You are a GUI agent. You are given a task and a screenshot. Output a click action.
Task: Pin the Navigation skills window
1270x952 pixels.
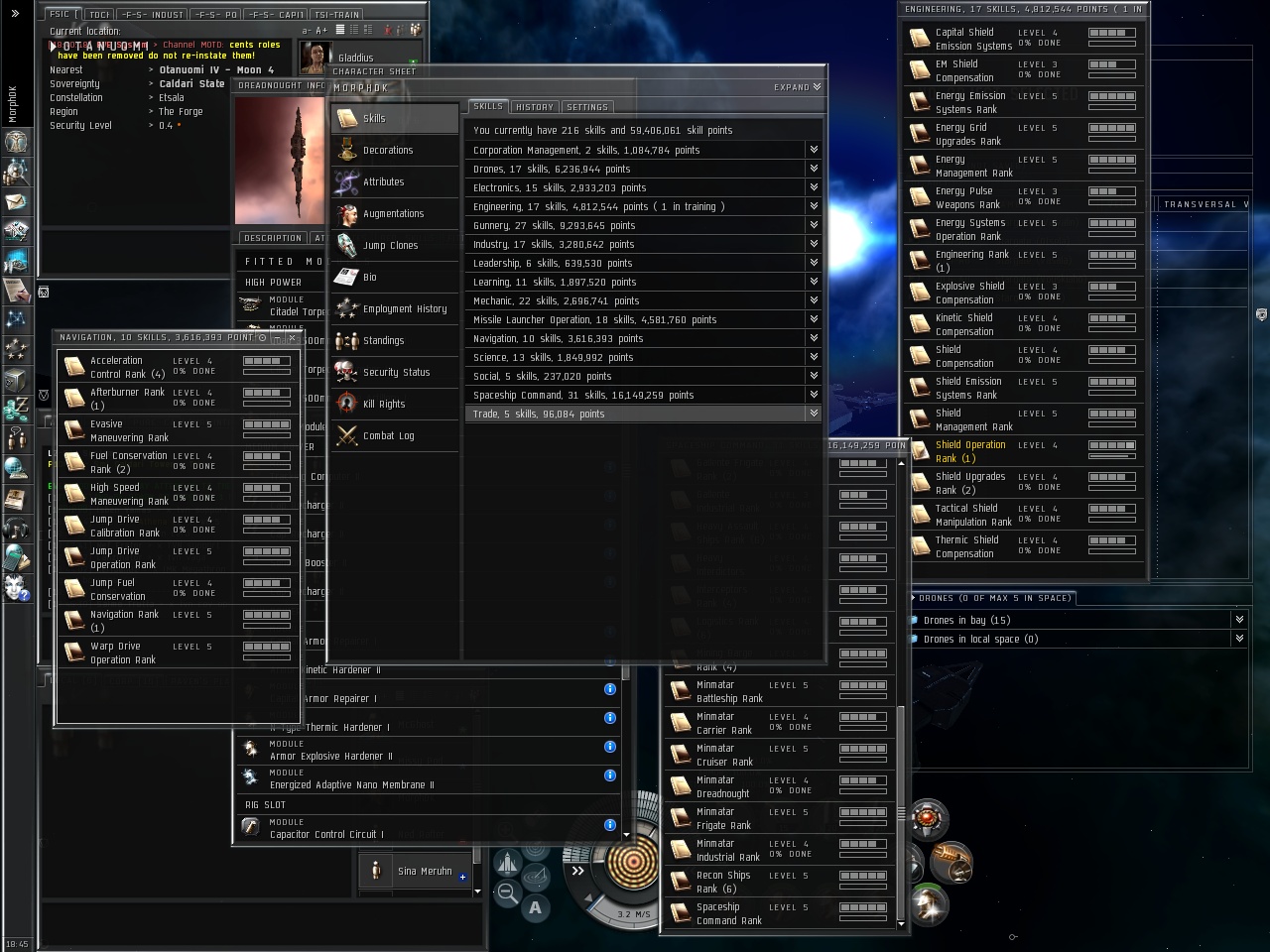tap(262, 338)
